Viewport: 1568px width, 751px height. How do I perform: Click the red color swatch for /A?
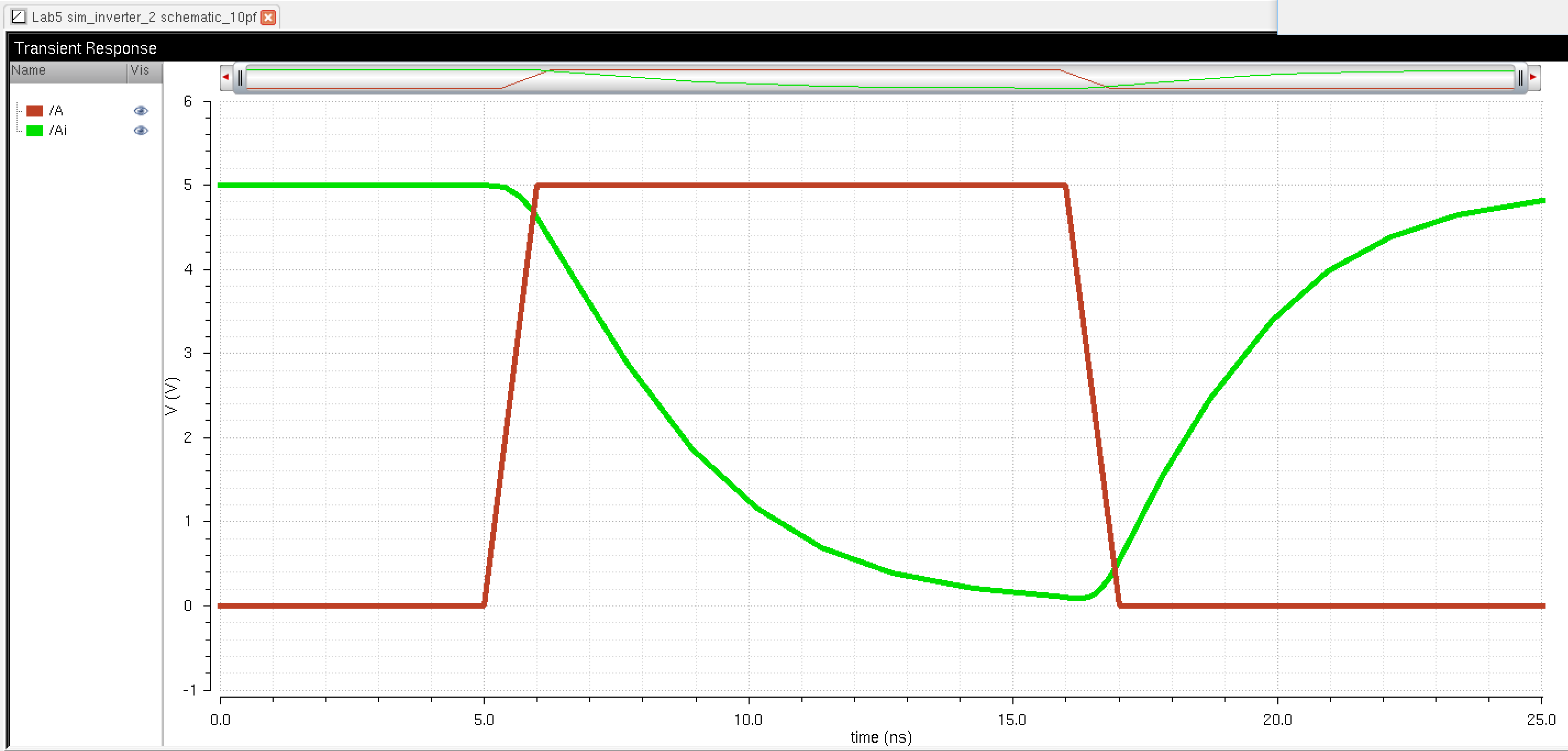(x=35, y=111)
